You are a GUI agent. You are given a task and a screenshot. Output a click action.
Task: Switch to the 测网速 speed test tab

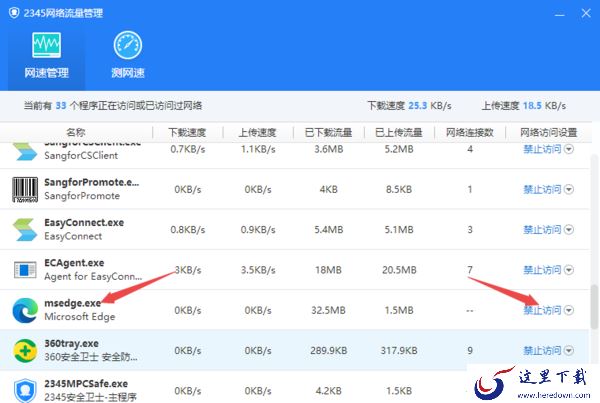[128, 55]
